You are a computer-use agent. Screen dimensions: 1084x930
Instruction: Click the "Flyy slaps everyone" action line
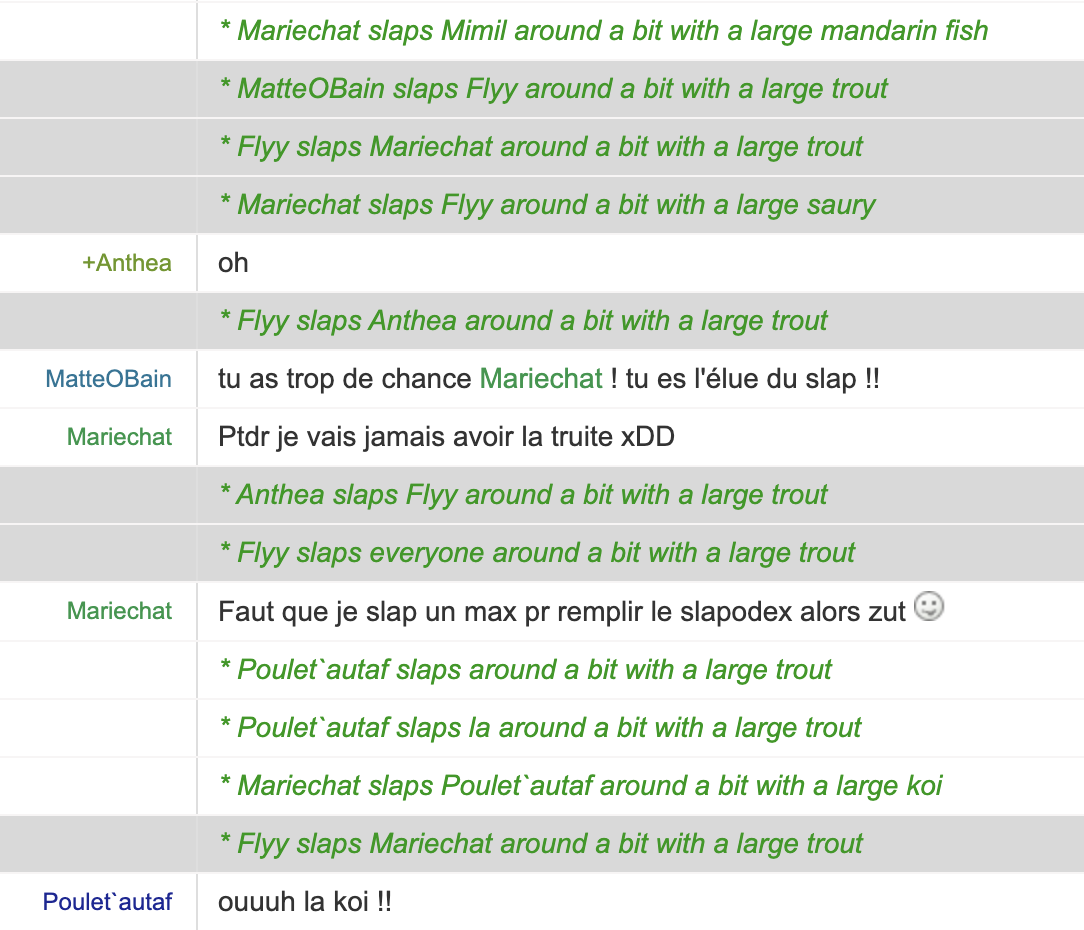537,553
